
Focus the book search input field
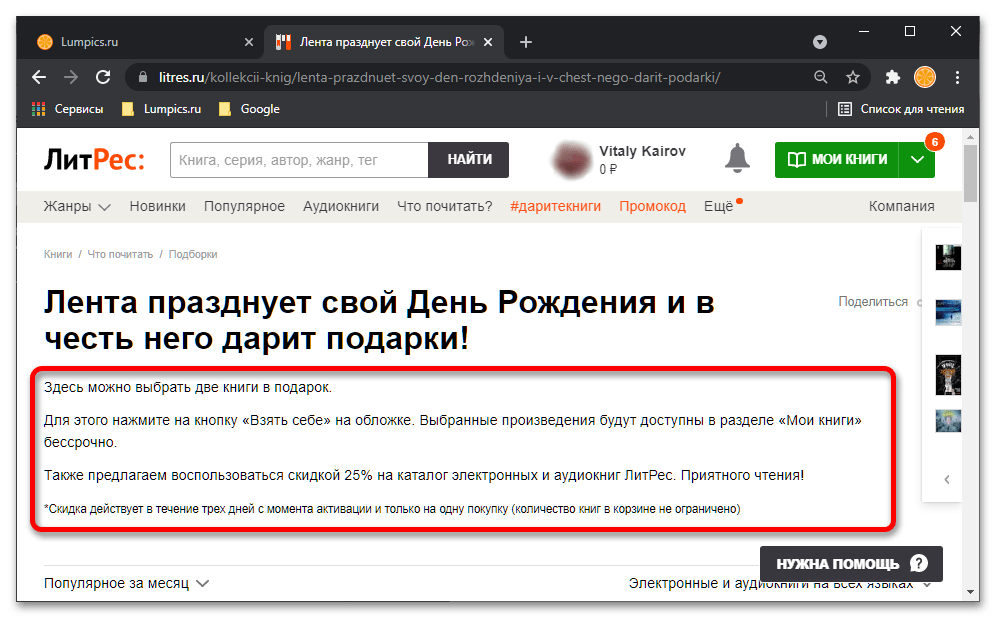[x=299, y=160]
